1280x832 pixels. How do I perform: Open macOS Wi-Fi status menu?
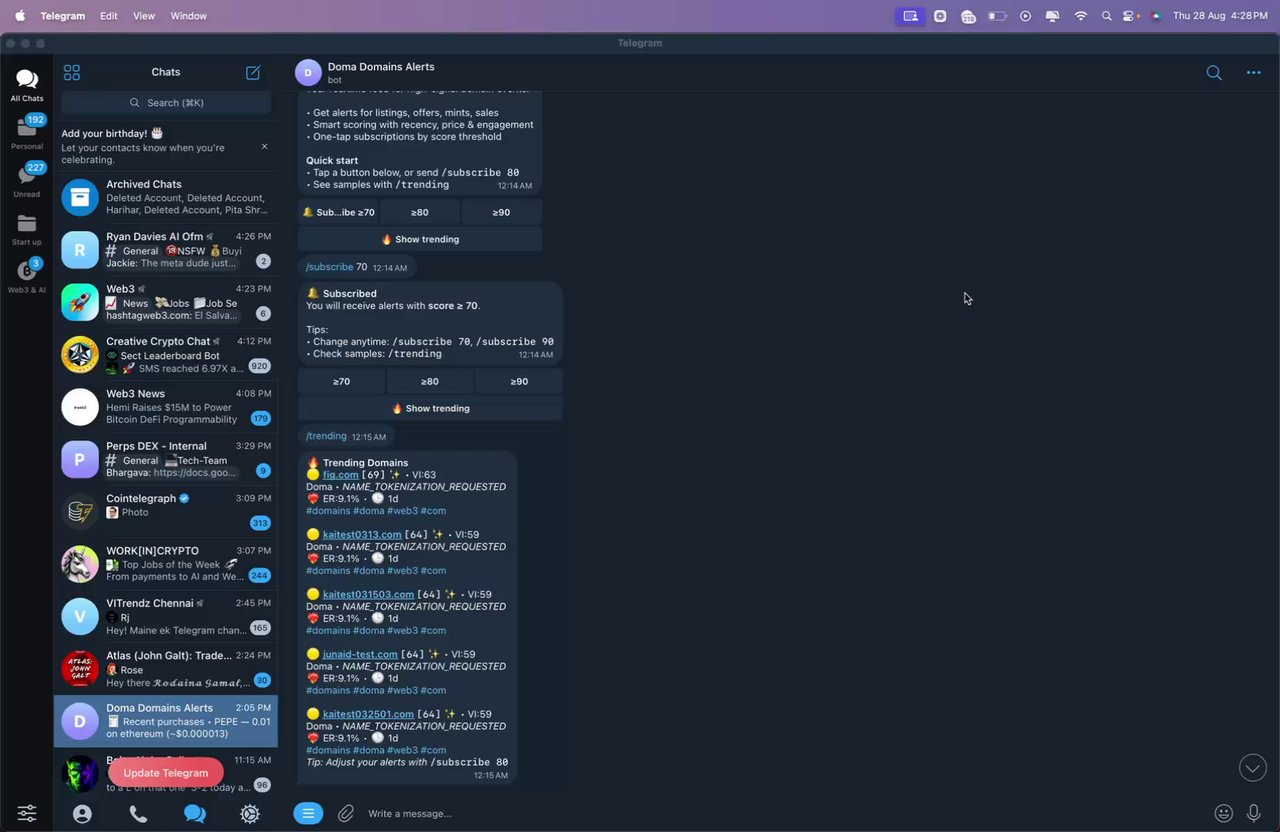click(x=1080, y=16)
